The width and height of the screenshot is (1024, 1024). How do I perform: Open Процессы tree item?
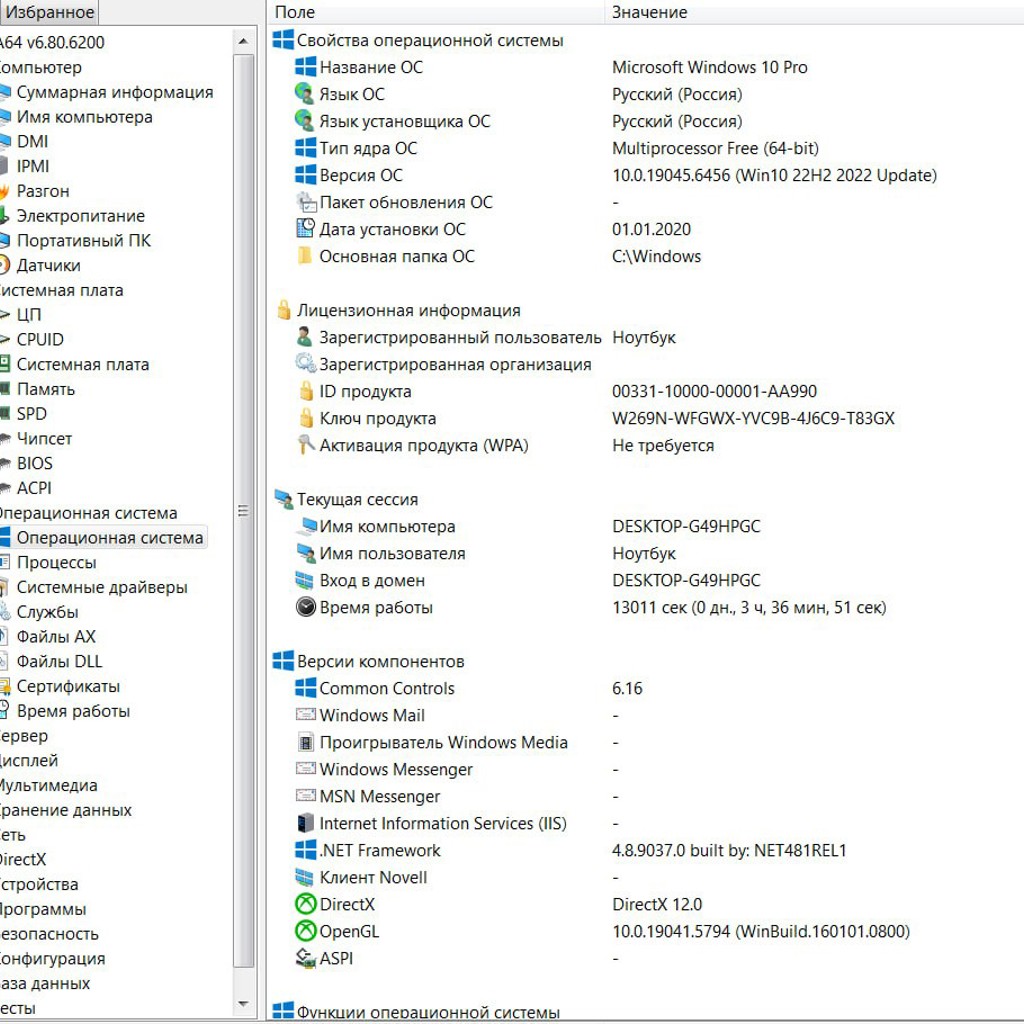56,563
